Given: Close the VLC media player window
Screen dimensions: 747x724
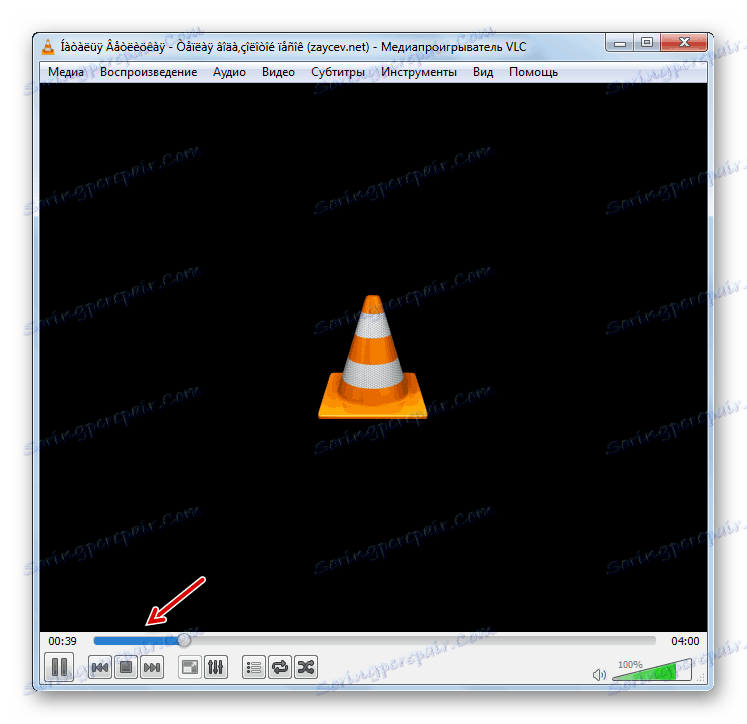Looking at the screenshot, I should [684, 43].
